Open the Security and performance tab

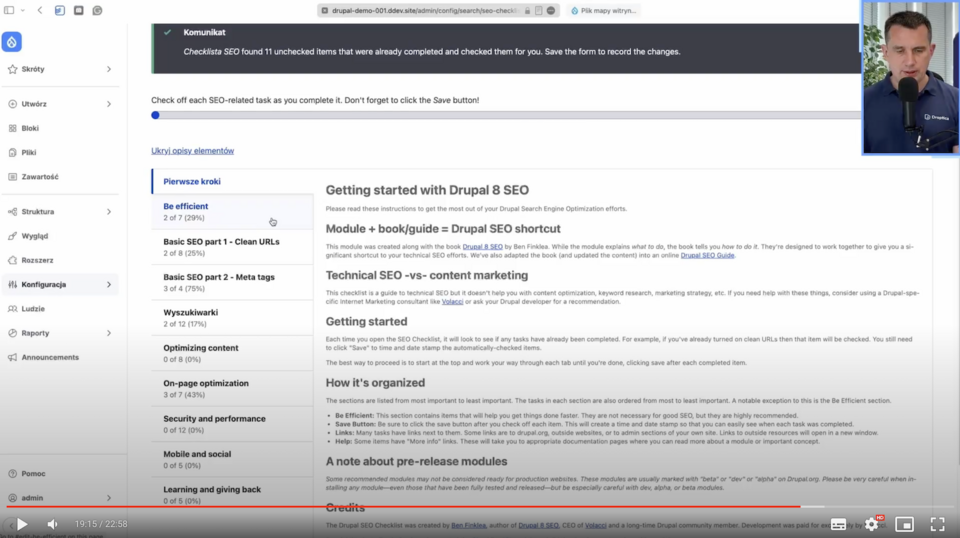[233, 424]
